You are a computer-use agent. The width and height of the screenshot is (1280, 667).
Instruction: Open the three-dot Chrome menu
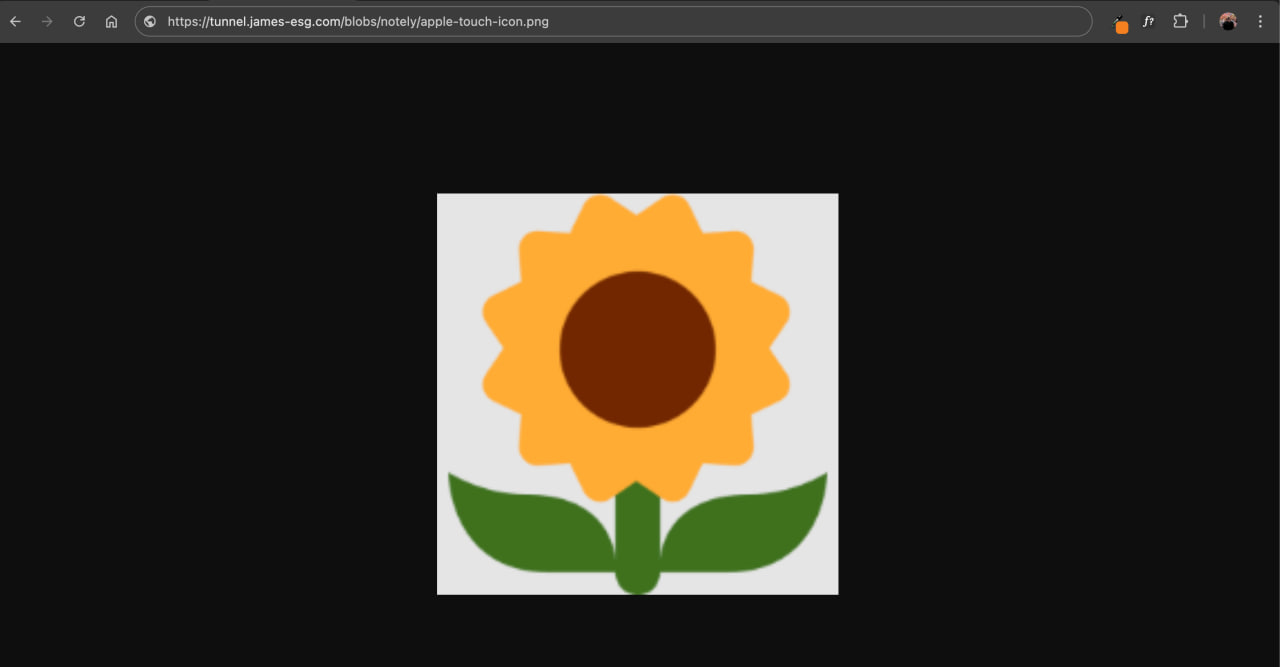[1260, 21]
